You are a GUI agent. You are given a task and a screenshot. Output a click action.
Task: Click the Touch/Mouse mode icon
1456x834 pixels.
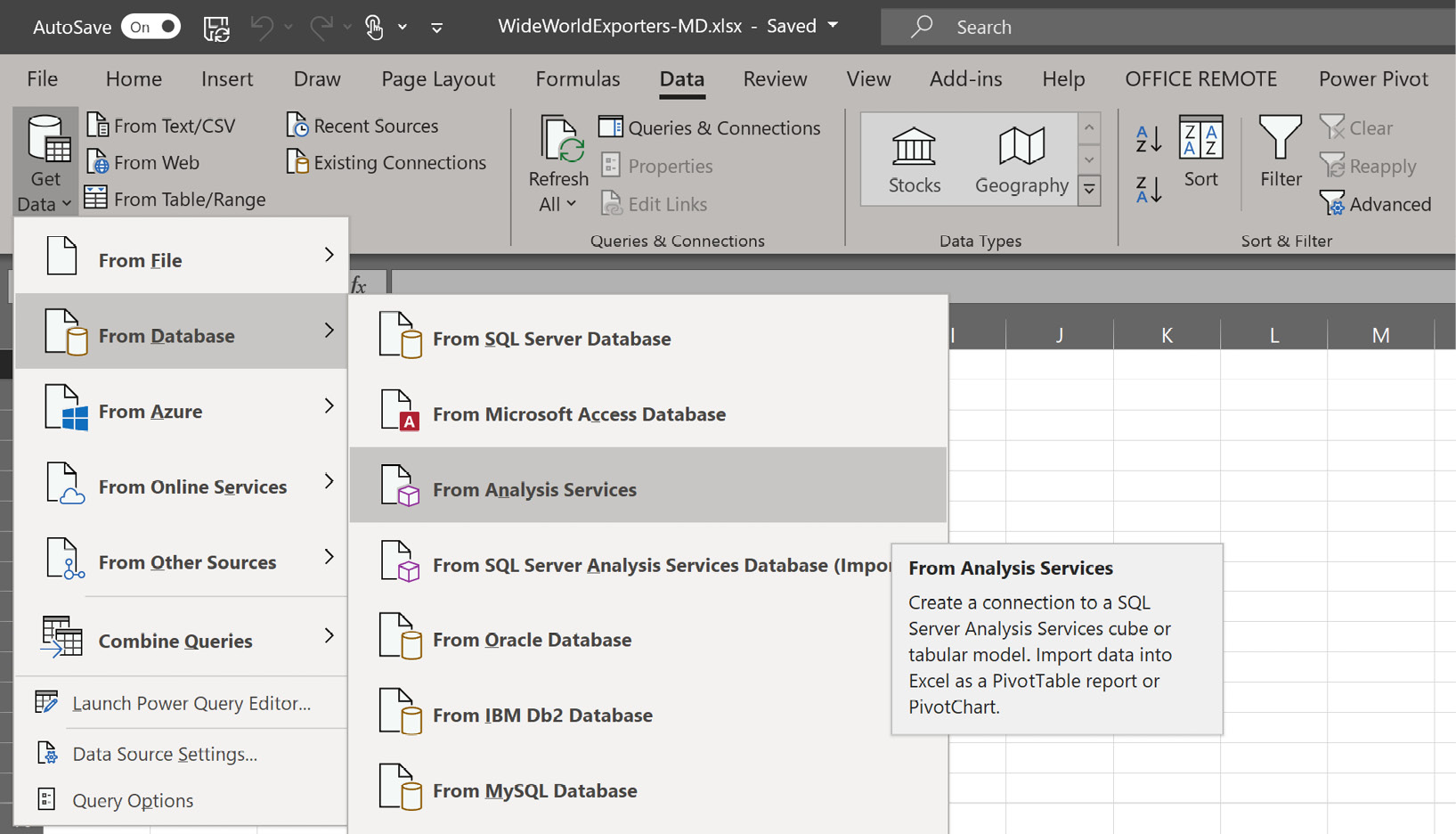coord(374,28)
